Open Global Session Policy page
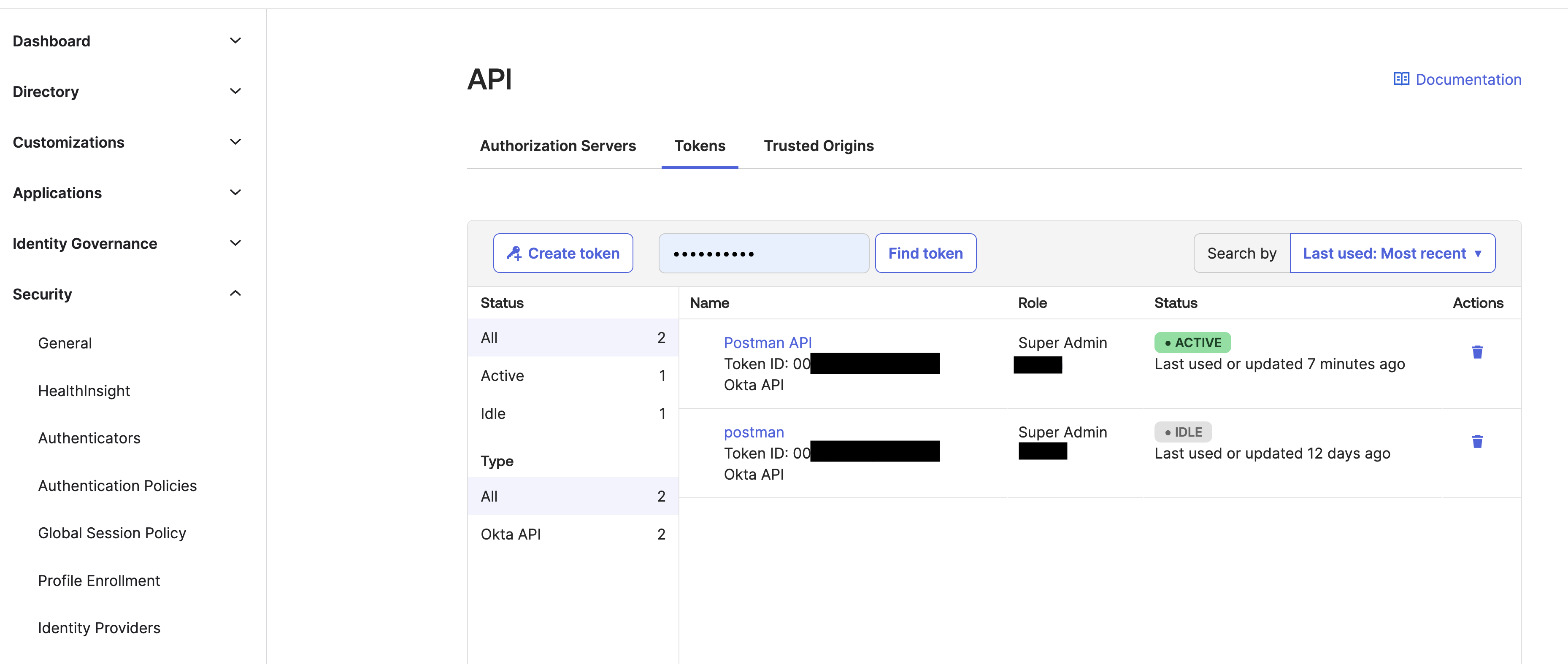Viewport: 1568px width, 664px height. 112,533
